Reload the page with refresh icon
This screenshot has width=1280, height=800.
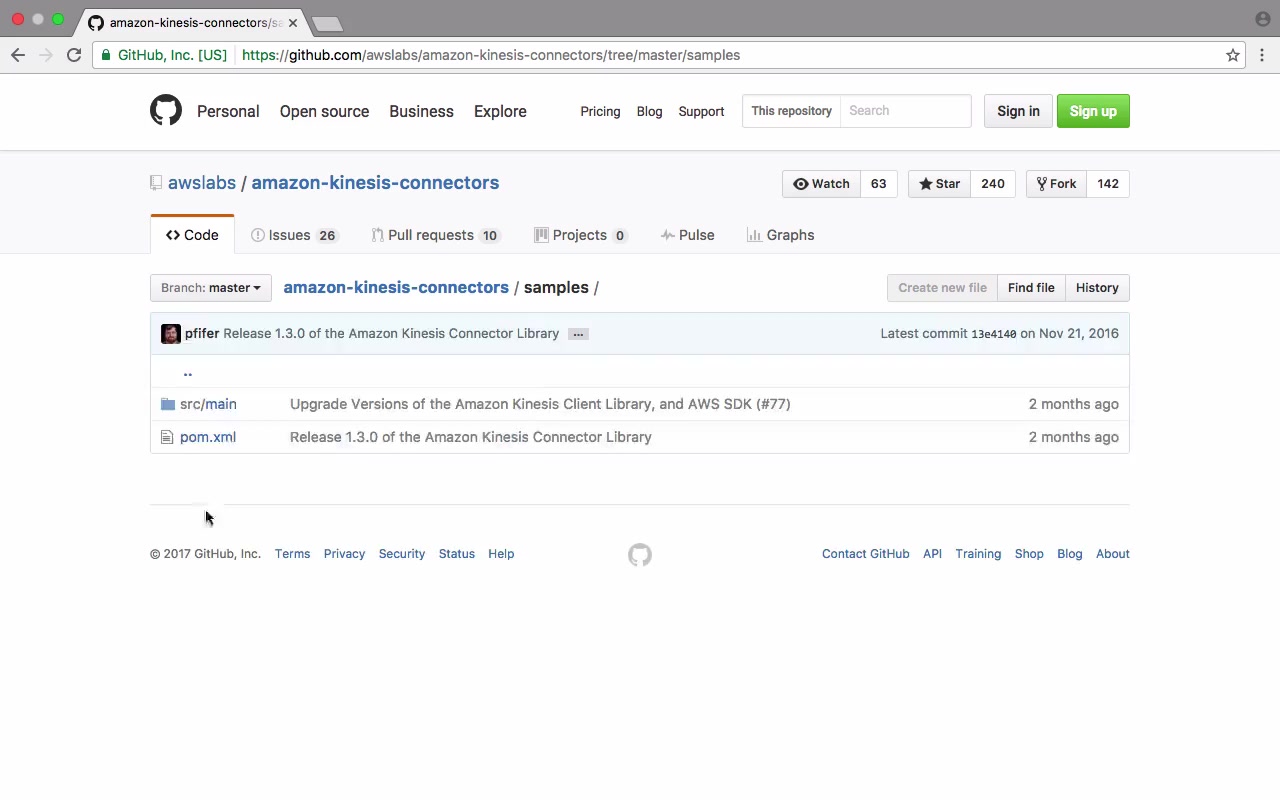click(74, 55)
